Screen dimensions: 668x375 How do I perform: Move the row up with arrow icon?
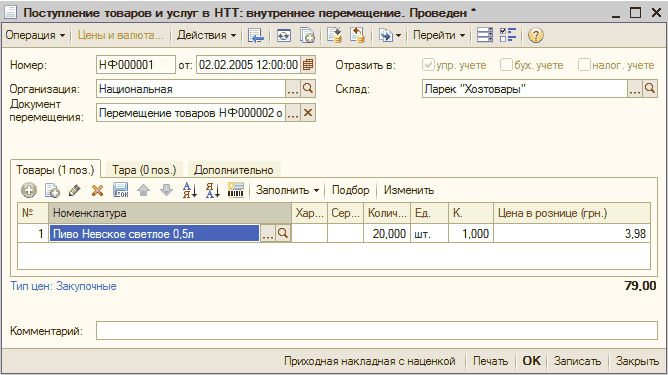tap(144, 190)
